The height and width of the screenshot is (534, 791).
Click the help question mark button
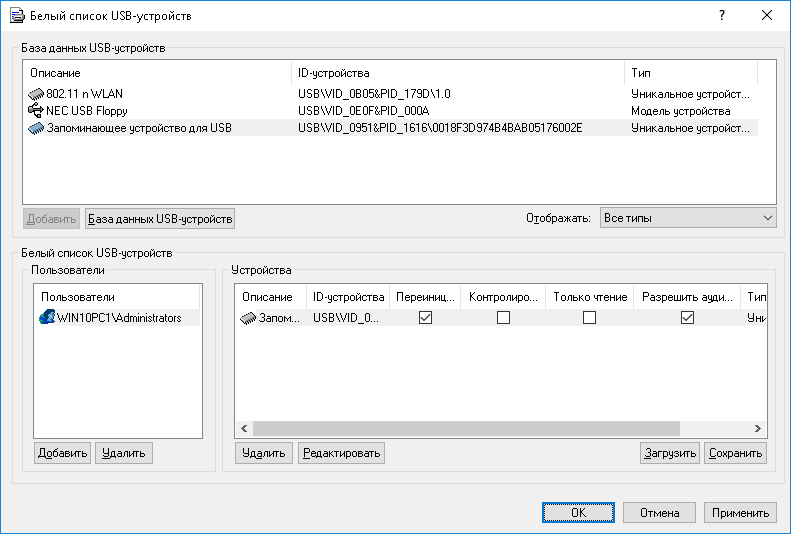[x=720, y=16]
